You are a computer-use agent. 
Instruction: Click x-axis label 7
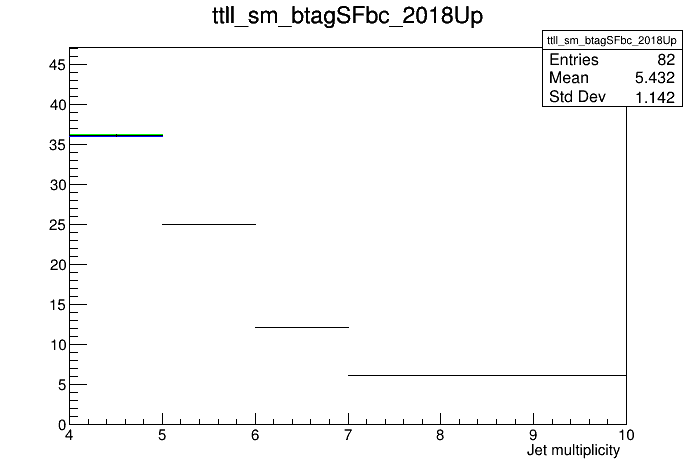[348, 435]
